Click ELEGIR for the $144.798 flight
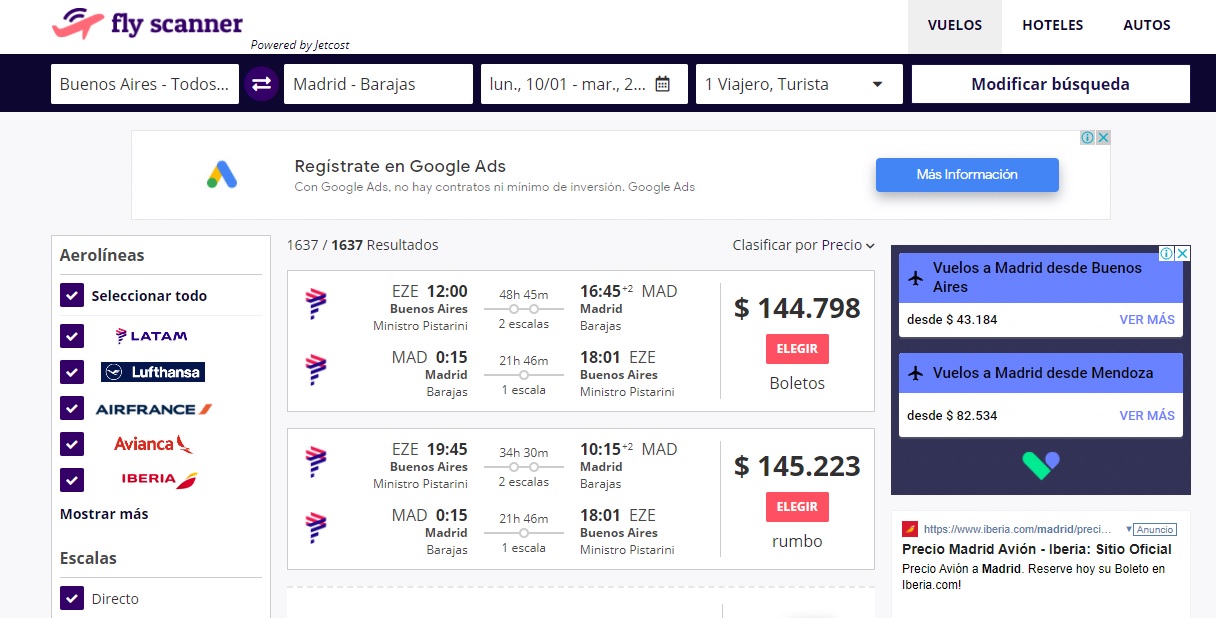This screenshot has height=618, width=1216. point(797,349)
